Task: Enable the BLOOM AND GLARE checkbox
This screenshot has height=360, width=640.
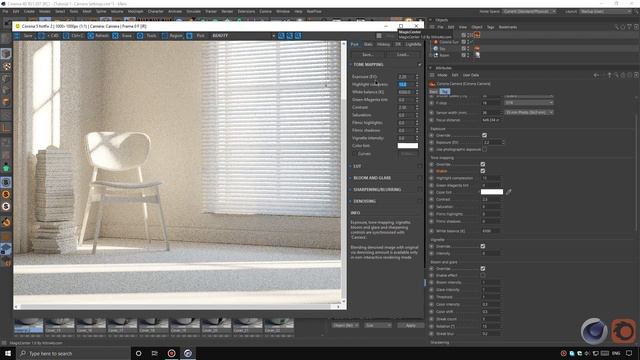Action: (420, 178)
